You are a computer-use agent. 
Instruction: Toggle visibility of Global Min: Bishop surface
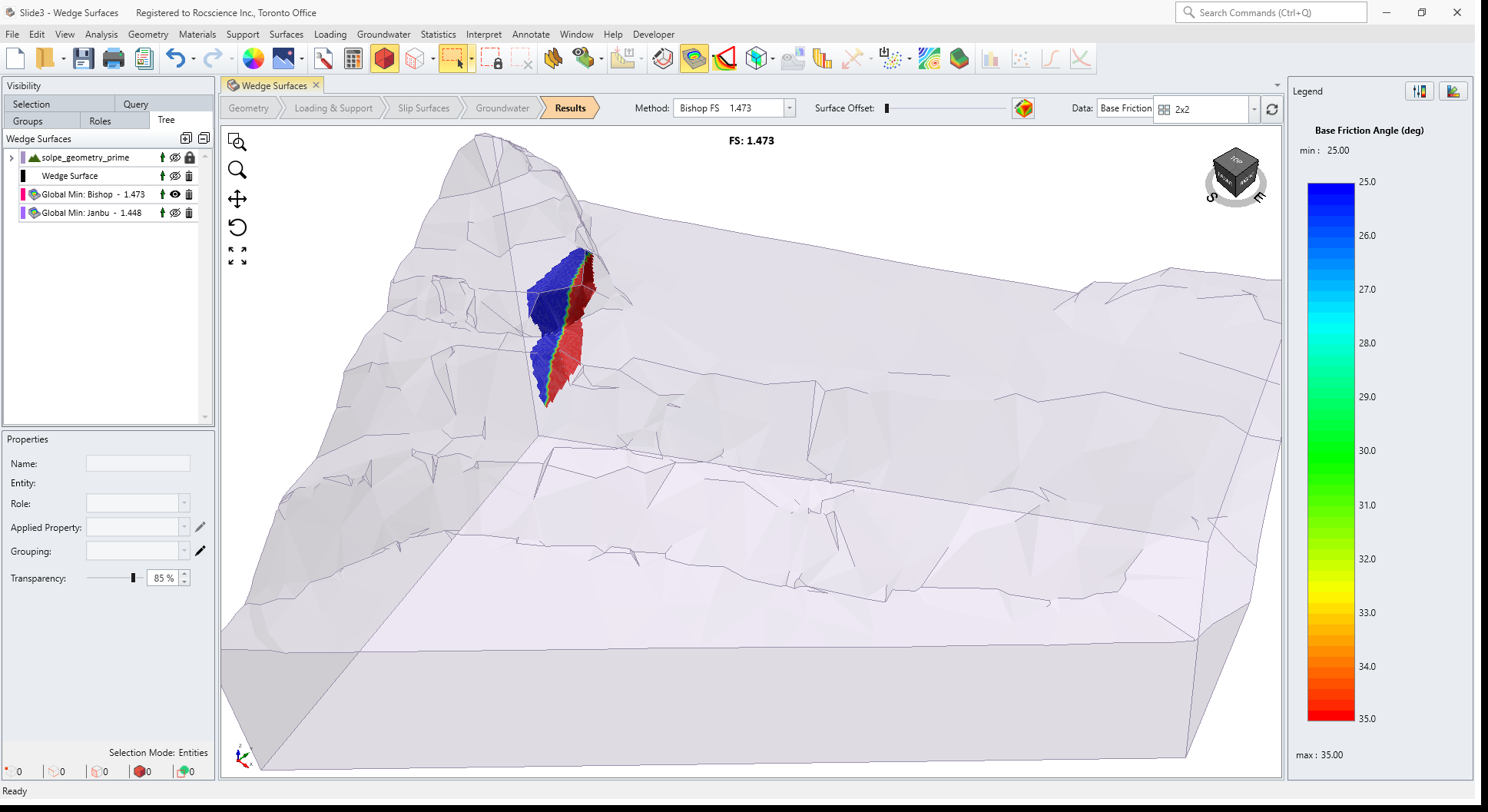(x=174, y=194)
